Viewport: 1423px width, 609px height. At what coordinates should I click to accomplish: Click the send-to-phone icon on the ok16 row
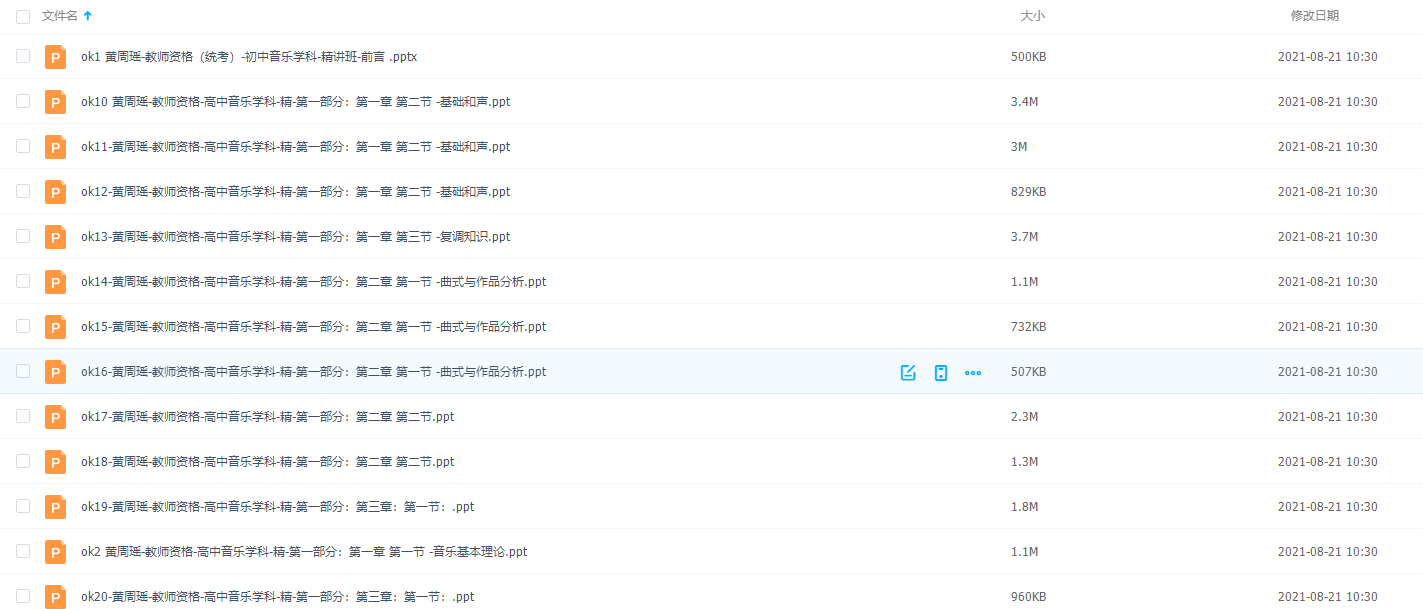(940, 371)
